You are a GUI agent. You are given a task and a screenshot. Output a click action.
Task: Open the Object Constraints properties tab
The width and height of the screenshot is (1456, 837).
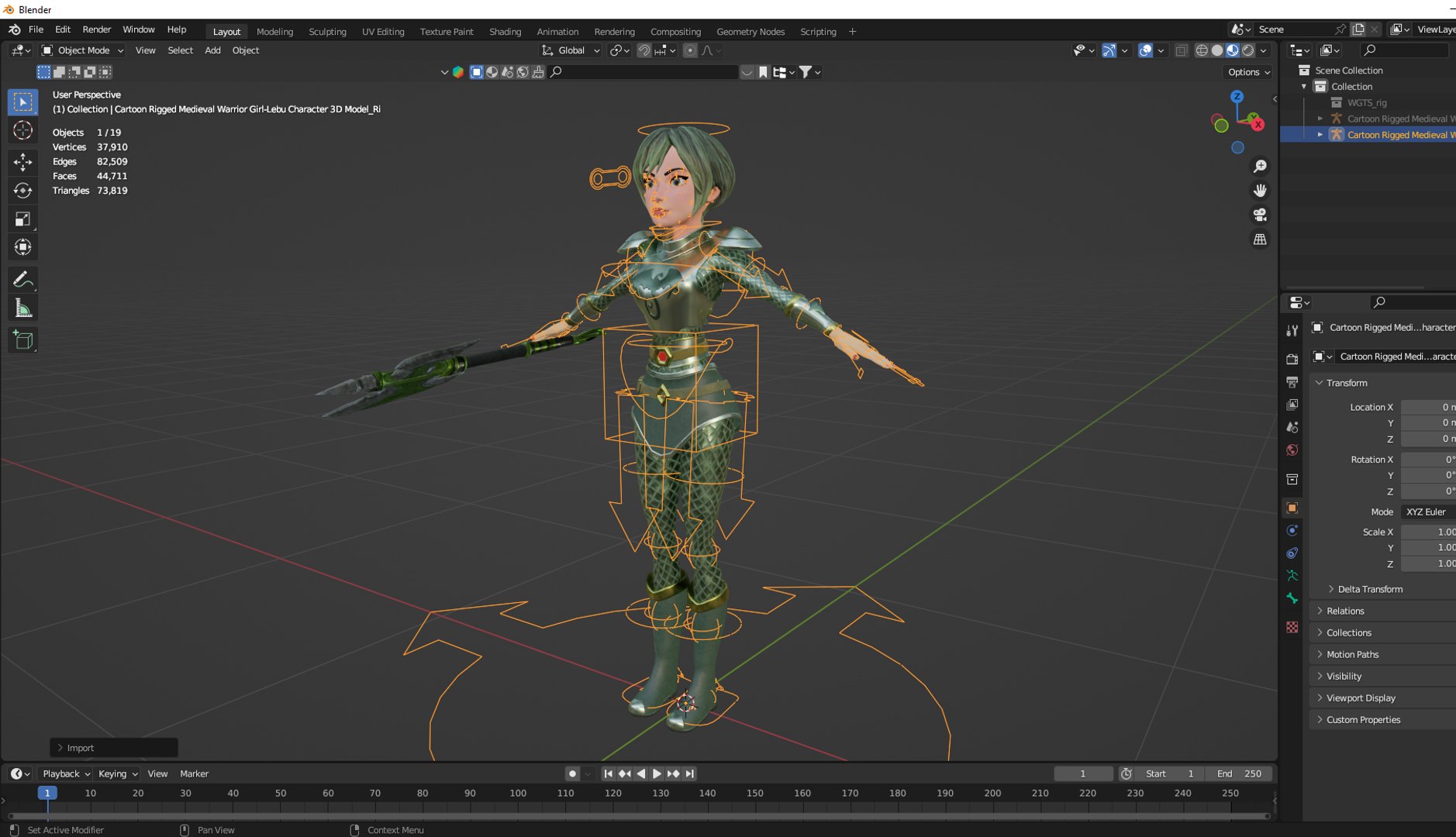[1292, 553]
